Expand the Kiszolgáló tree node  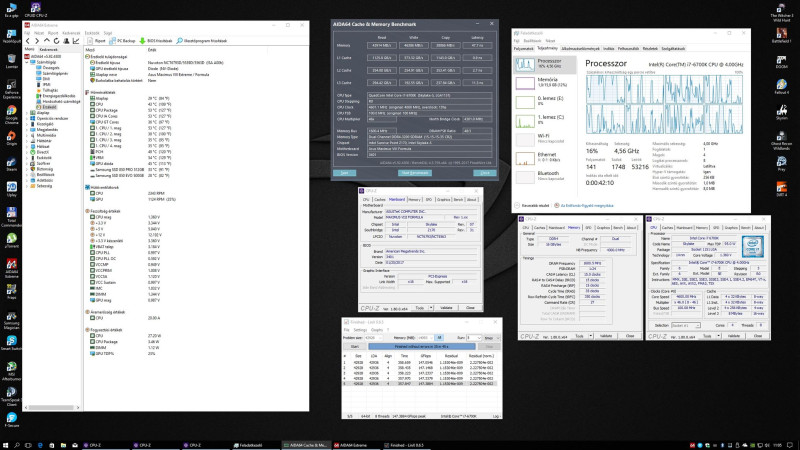[x=27, y=124]
